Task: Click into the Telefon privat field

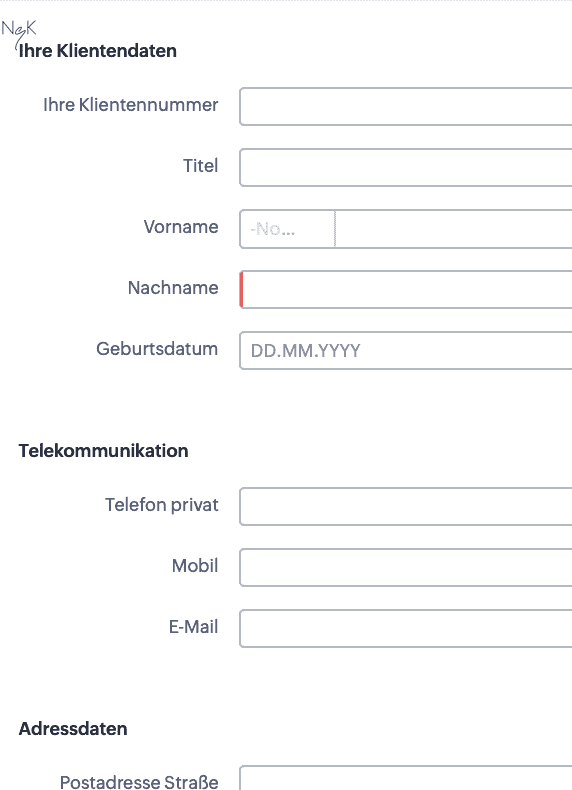Action: (x=406, y=506)
